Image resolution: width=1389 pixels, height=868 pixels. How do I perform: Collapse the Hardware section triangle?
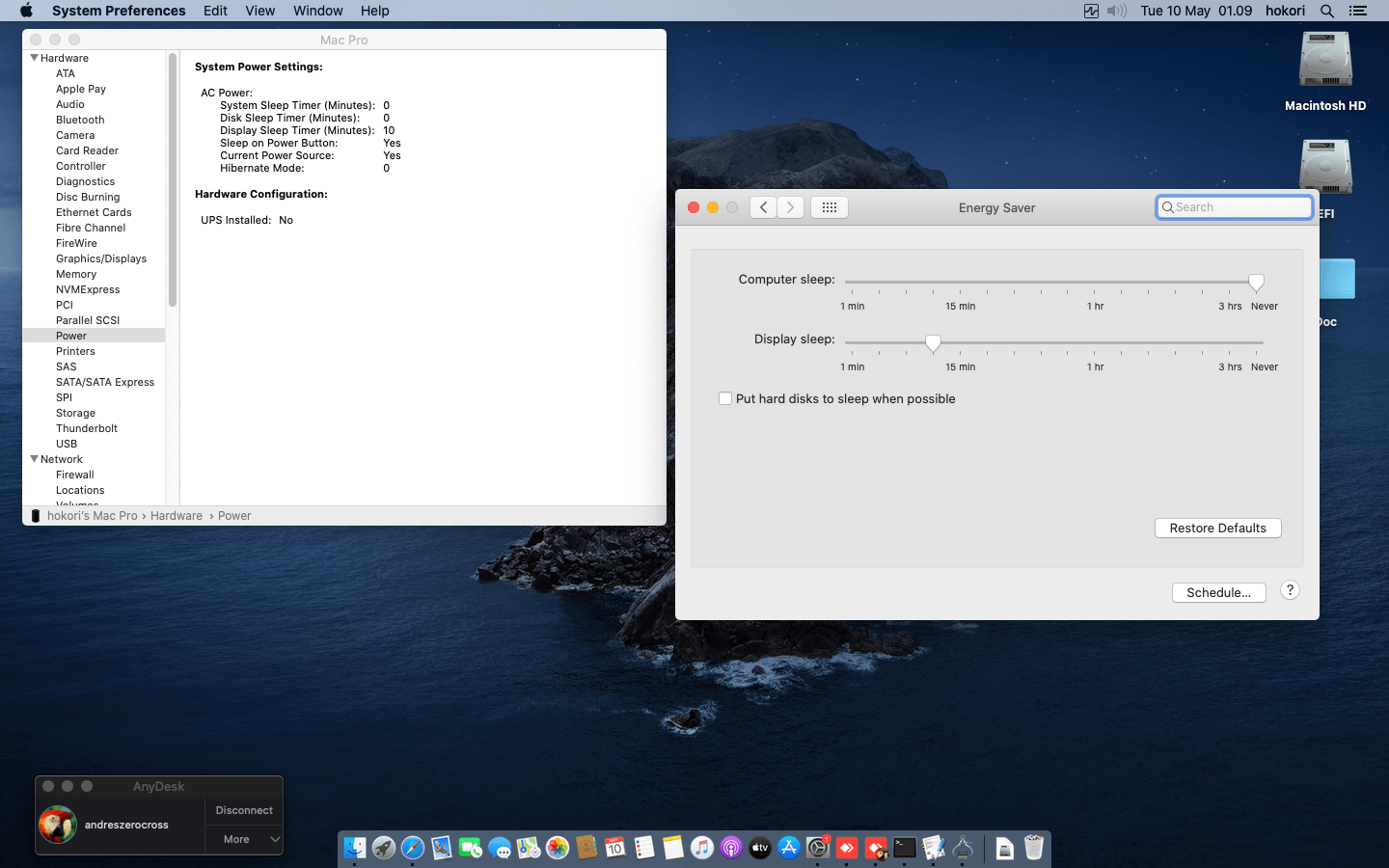pos(35,58)
